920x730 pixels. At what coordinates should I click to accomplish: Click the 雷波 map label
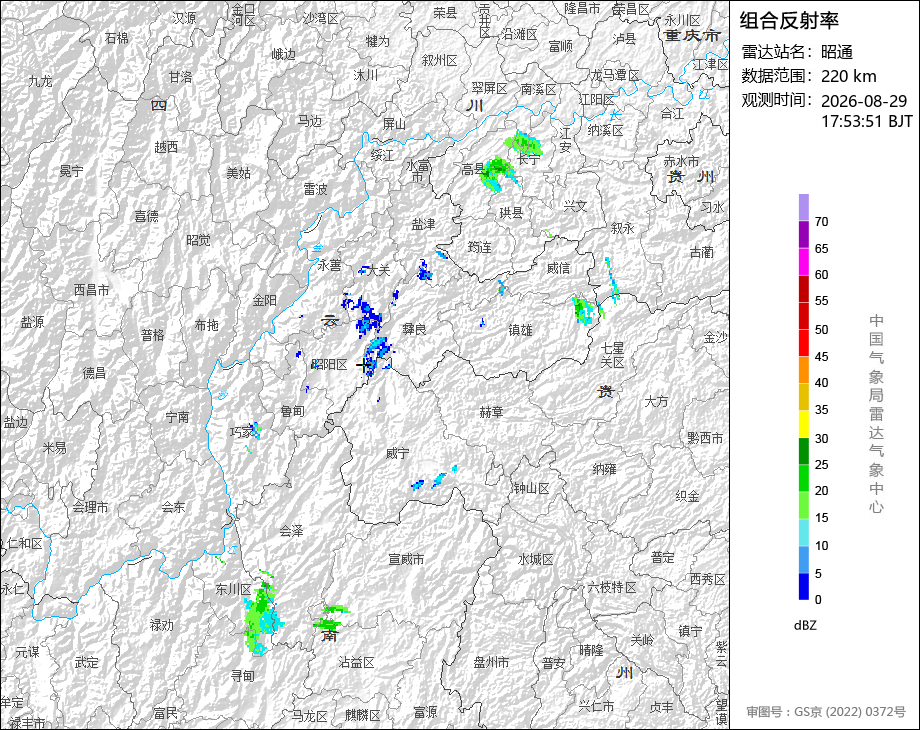pos(315,190)
